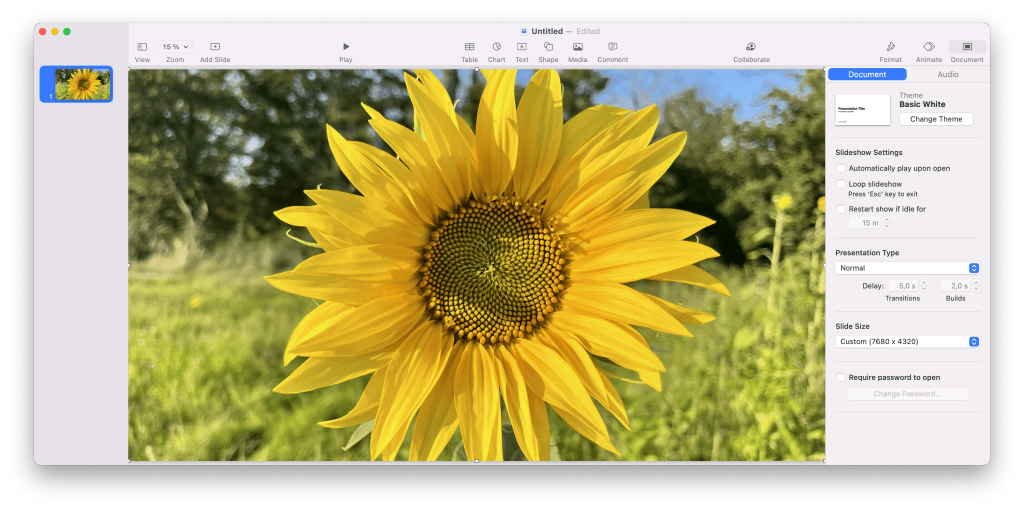The height and width of the screenshot is (510, 1024).
Task: Open the View sidebar options icon
Action: (142, 47)
